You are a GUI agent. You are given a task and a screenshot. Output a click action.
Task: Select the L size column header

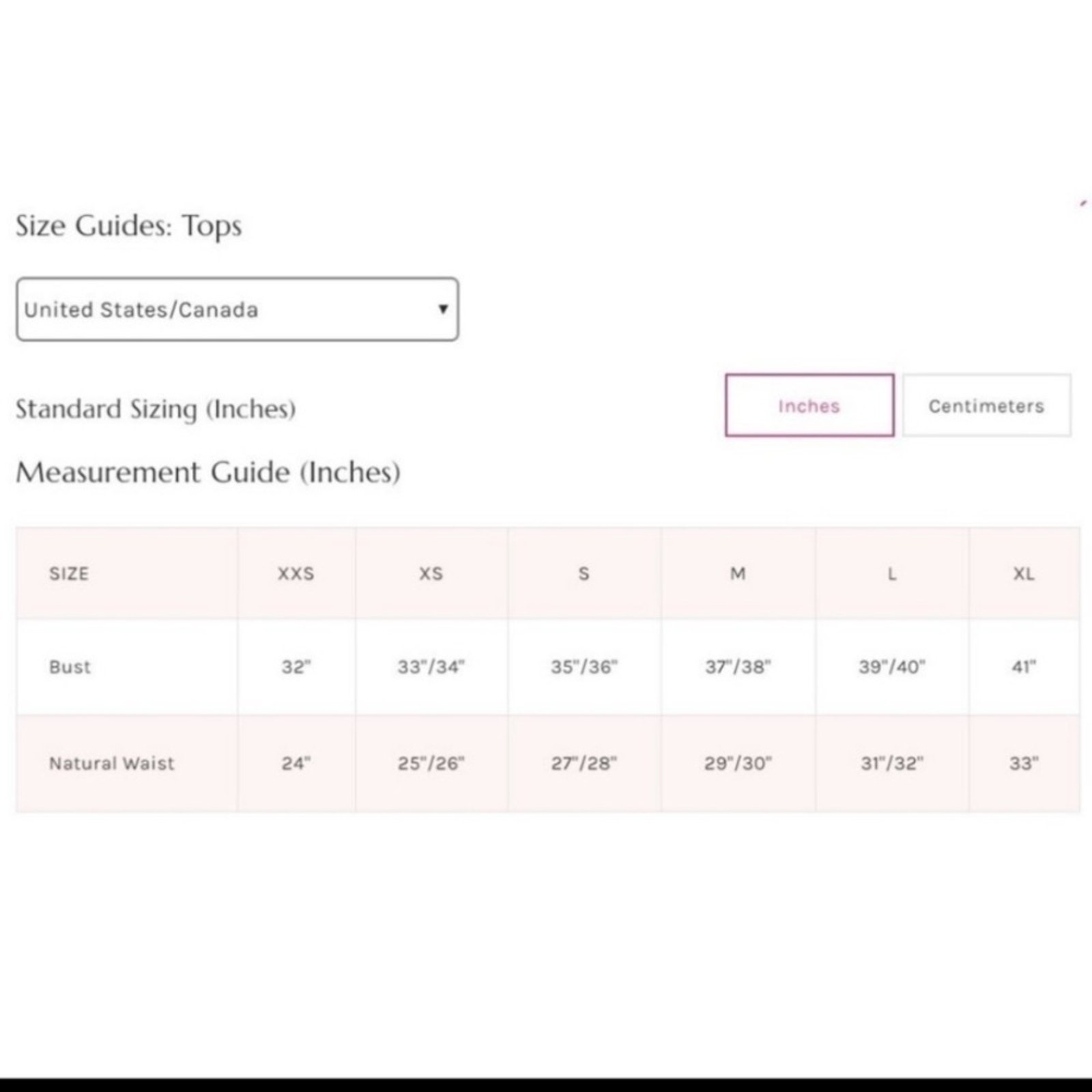click(x=892, y=573)
